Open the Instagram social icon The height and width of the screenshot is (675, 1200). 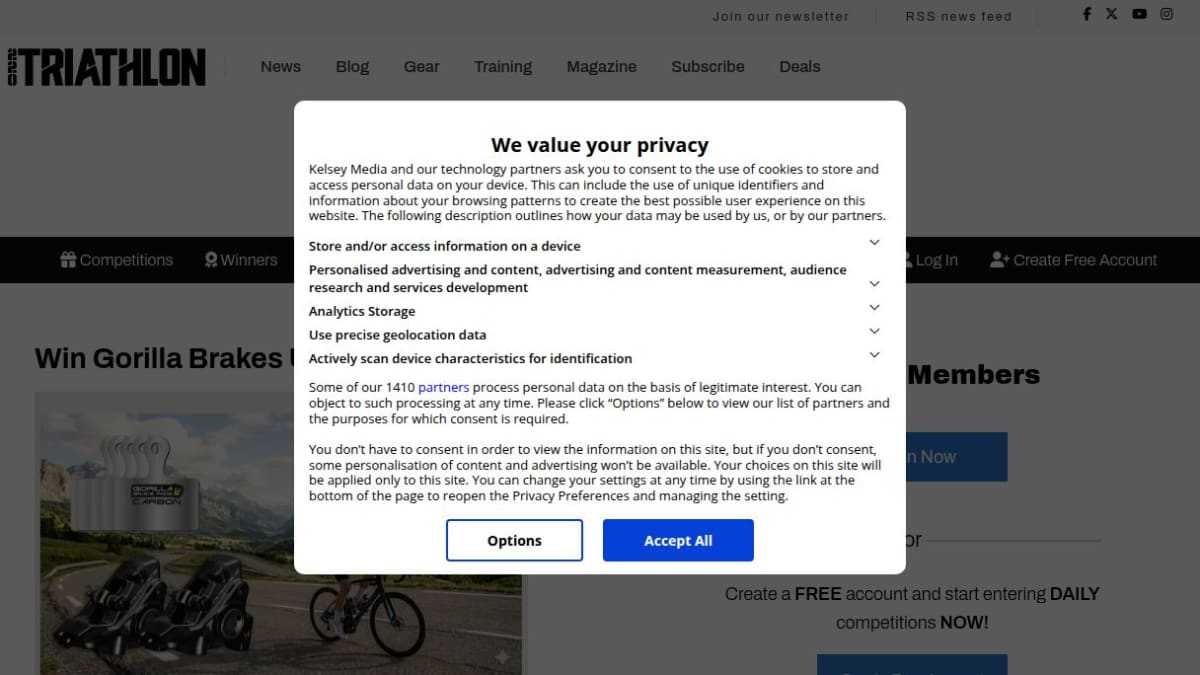click(x=1166, y=14)
